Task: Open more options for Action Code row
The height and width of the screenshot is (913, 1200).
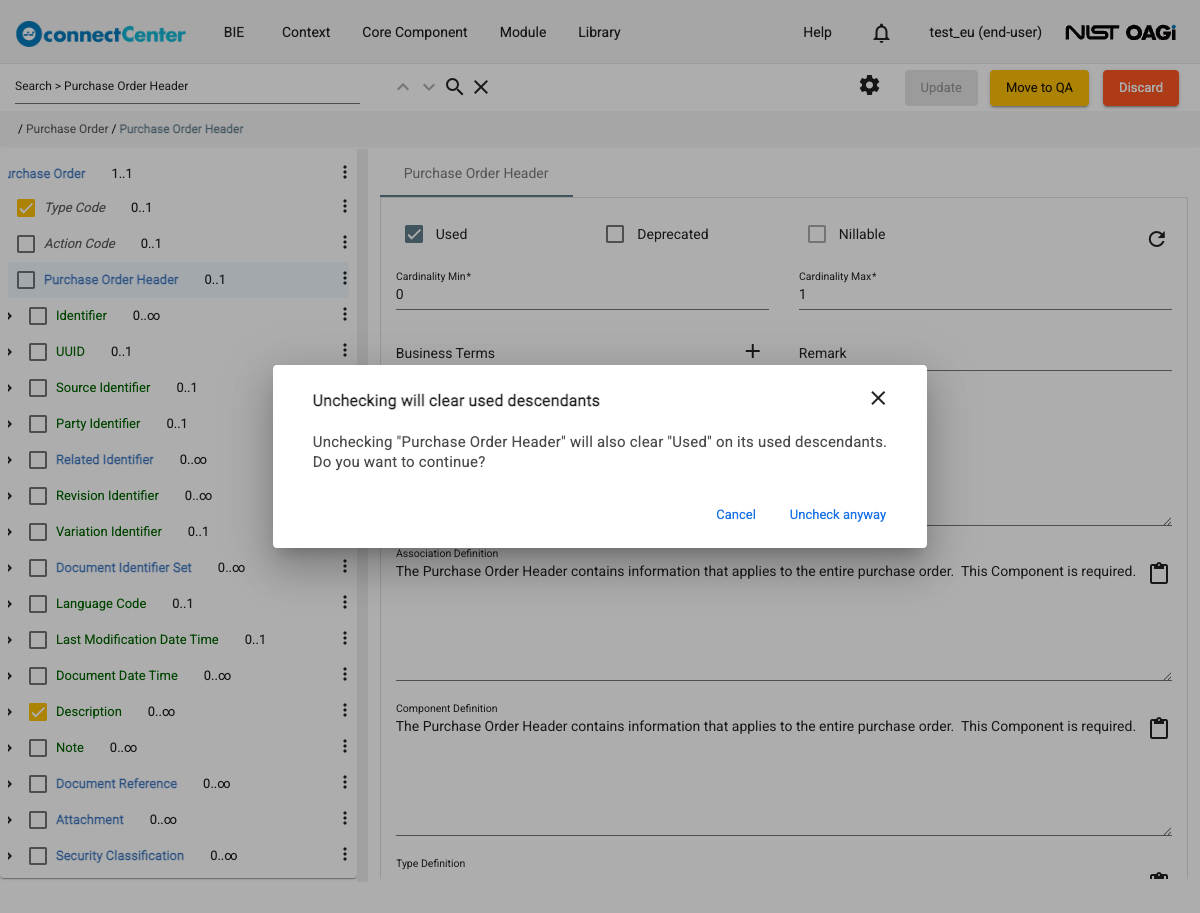Action: [345, 242]
